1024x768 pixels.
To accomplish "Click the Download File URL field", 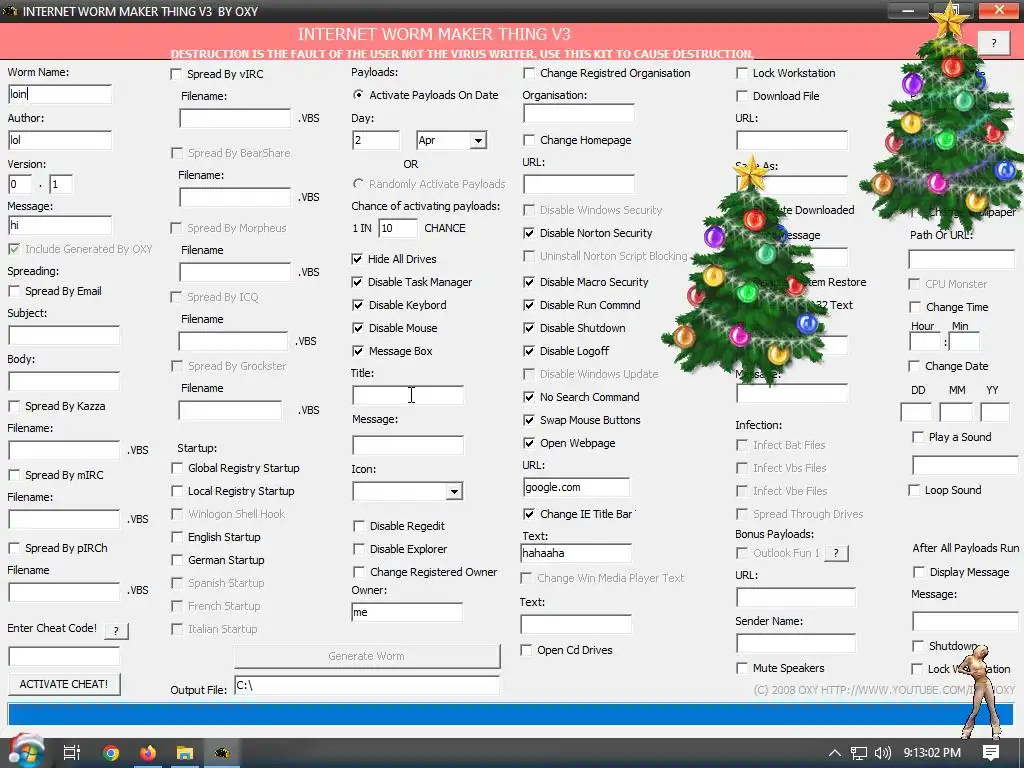I will coord(792,140).
